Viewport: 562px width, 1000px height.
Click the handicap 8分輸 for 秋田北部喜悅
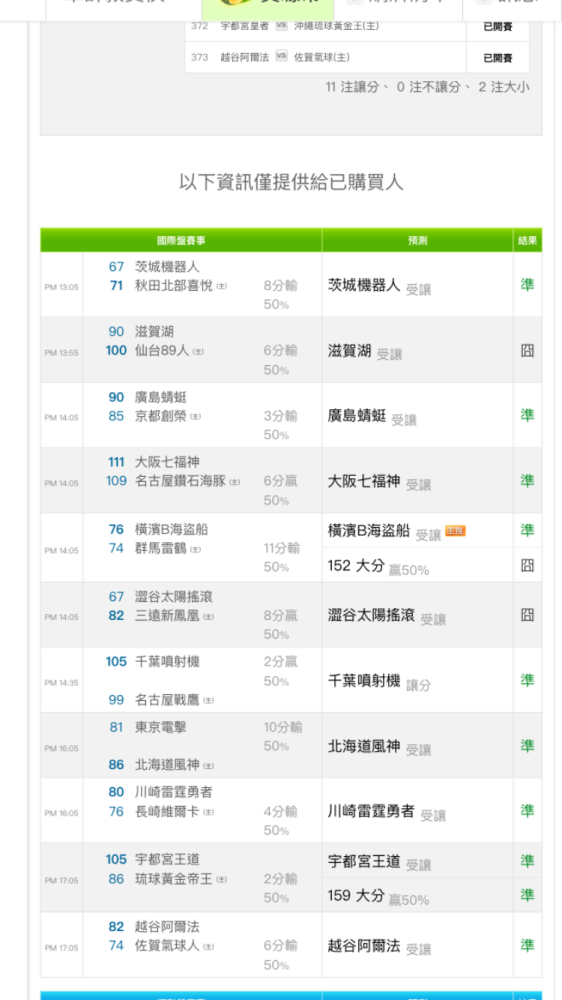tap(281, 286)
